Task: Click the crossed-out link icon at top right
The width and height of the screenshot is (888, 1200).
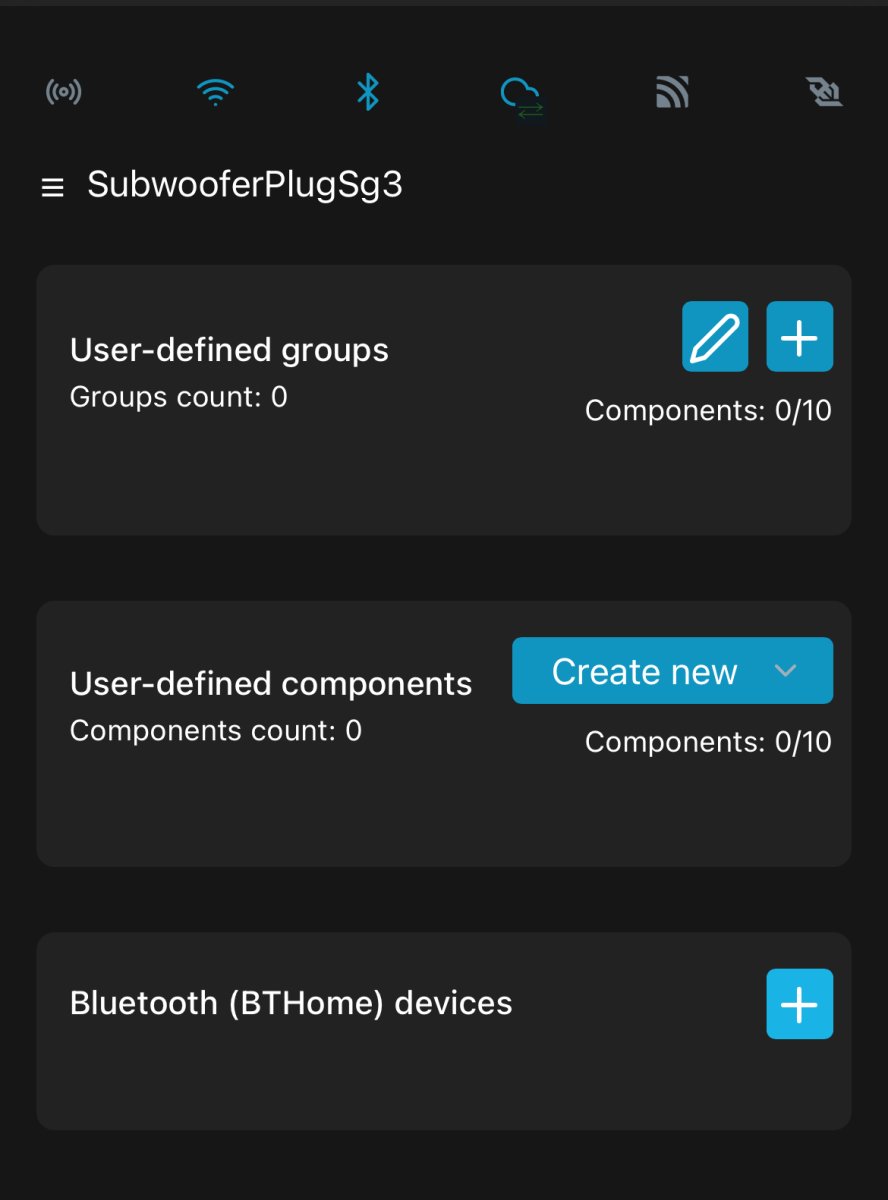Action: 824,93
